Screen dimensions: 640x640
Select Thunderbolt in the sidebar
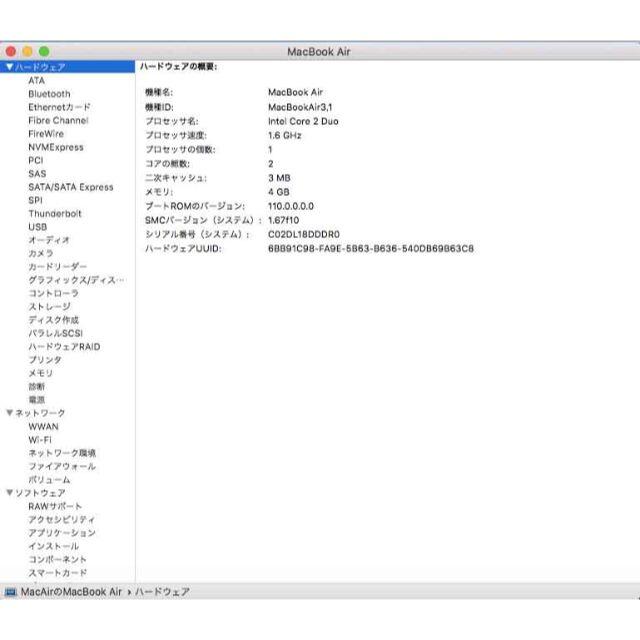point(55,213)
